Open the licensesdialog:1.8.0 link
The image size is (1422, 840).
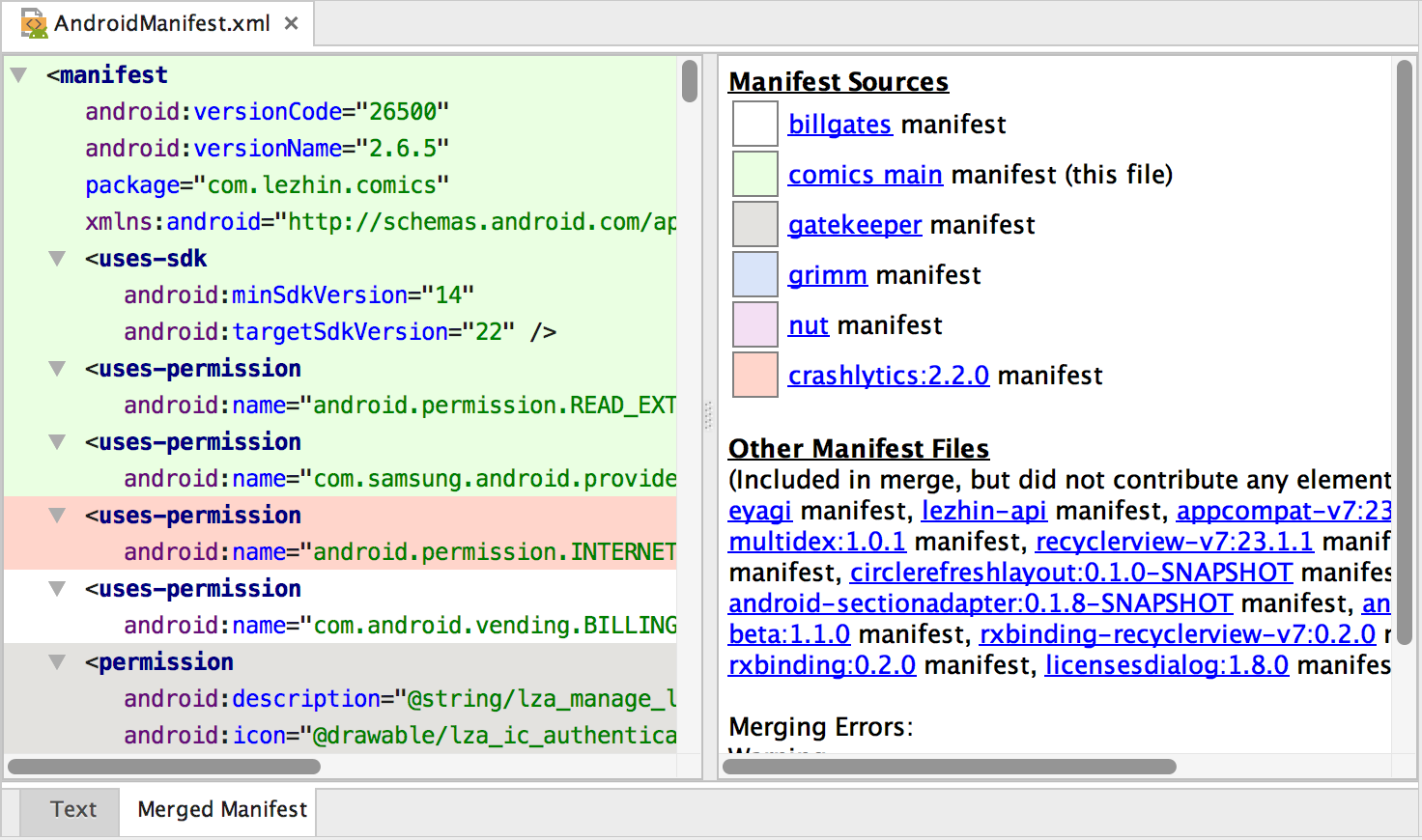[x=1167, y=665]
